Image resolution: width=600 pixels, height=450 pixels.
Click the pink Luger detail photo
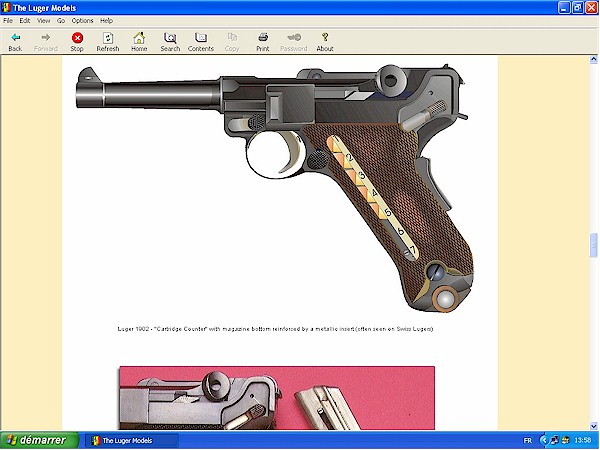[x=277, y=398]
